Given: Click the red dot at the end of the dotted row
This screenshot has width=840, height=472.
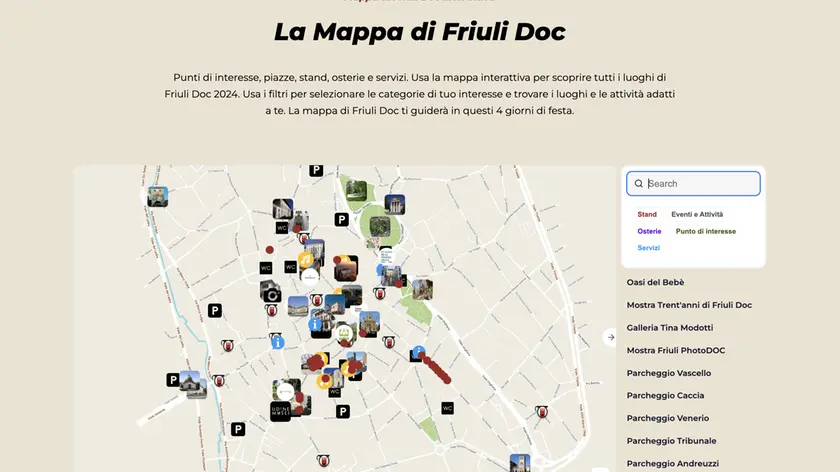Looking at the screenshot, I should pyautogui.click(x=447, y=380).
